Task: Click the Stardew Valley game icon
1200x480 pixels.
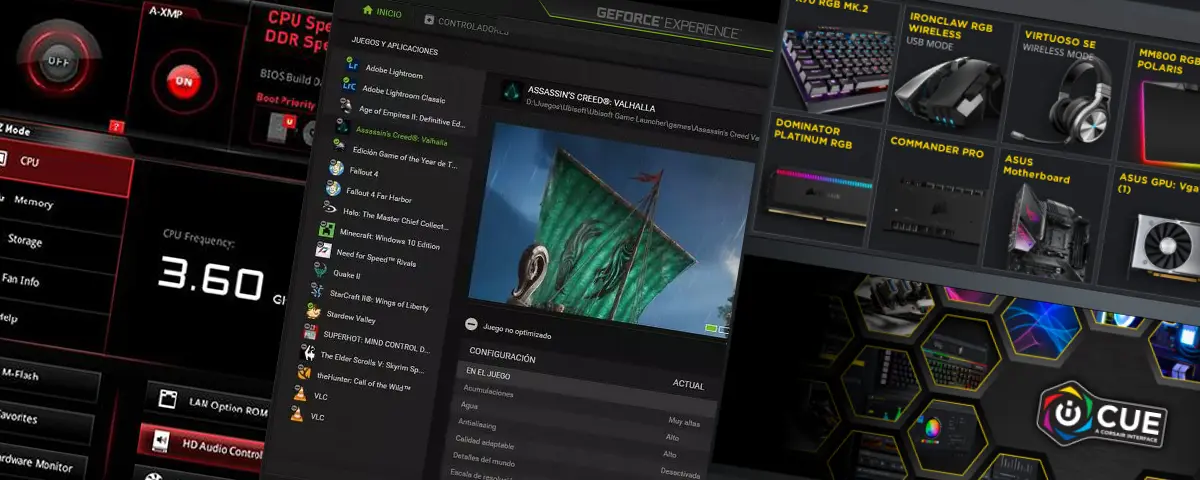Action: [315, 313]
